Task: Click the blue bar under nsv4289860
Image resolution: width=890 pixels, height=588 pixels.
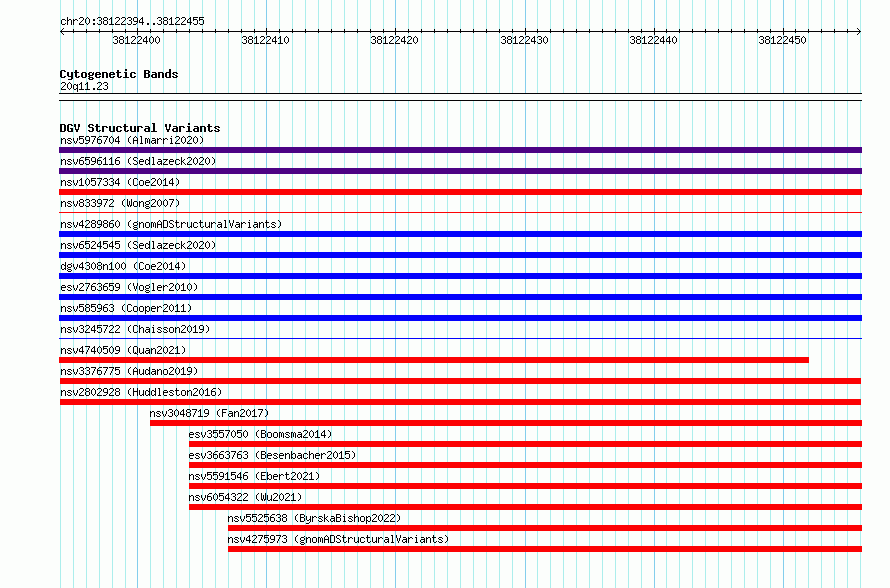Action: click(x=460, y=234)
